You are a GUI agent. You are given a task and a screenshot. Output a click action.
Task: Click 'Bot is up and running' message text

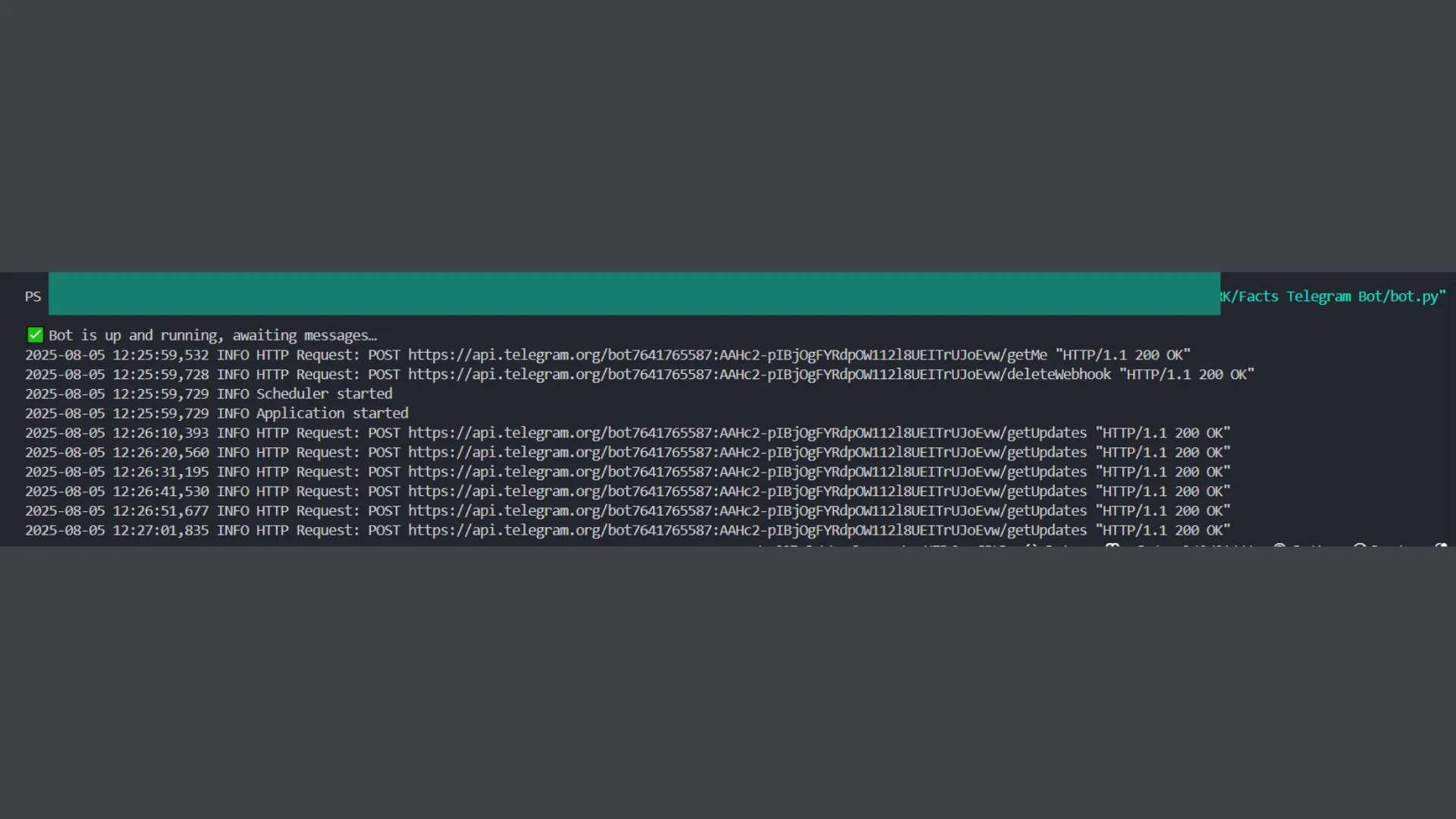click(x=212, y=335)
